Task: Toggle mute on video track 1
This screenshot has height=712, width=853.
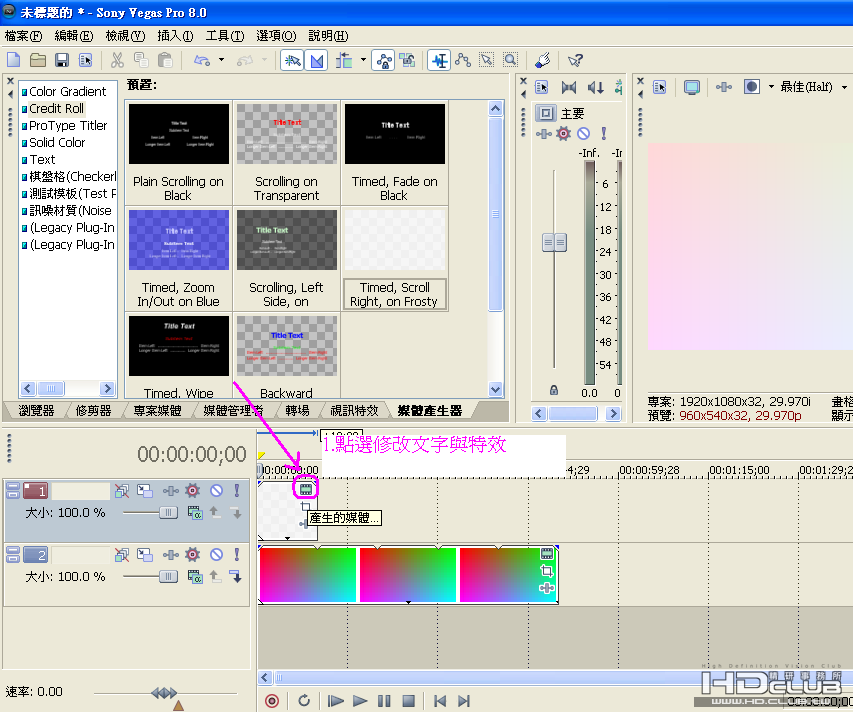Action: pos(216,490)
